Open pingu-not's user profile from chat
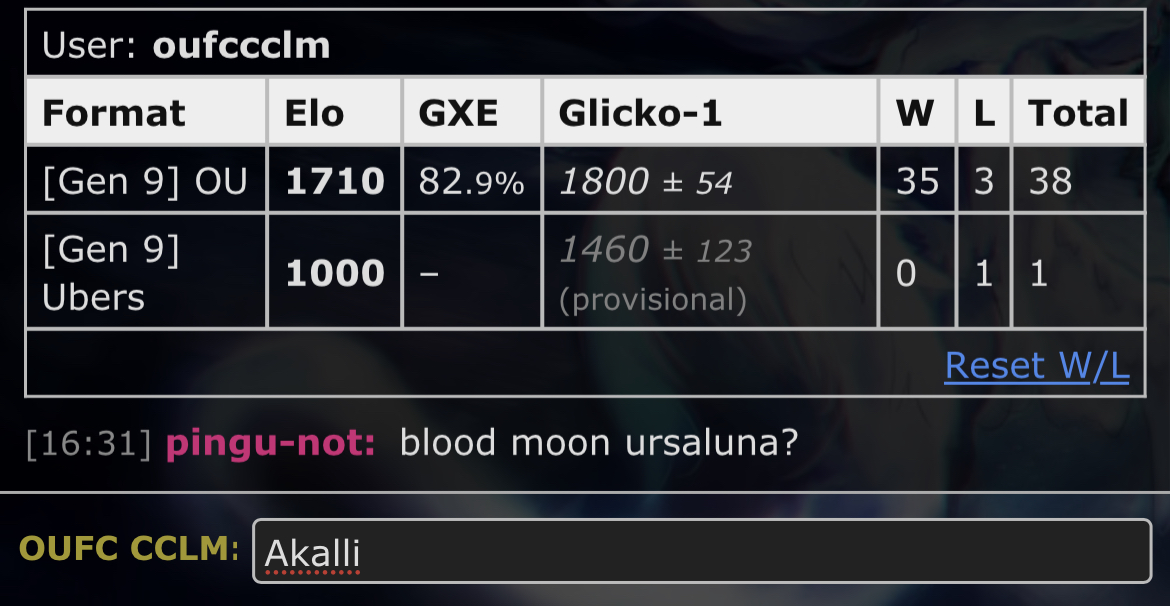 click(x=270, y=443)
